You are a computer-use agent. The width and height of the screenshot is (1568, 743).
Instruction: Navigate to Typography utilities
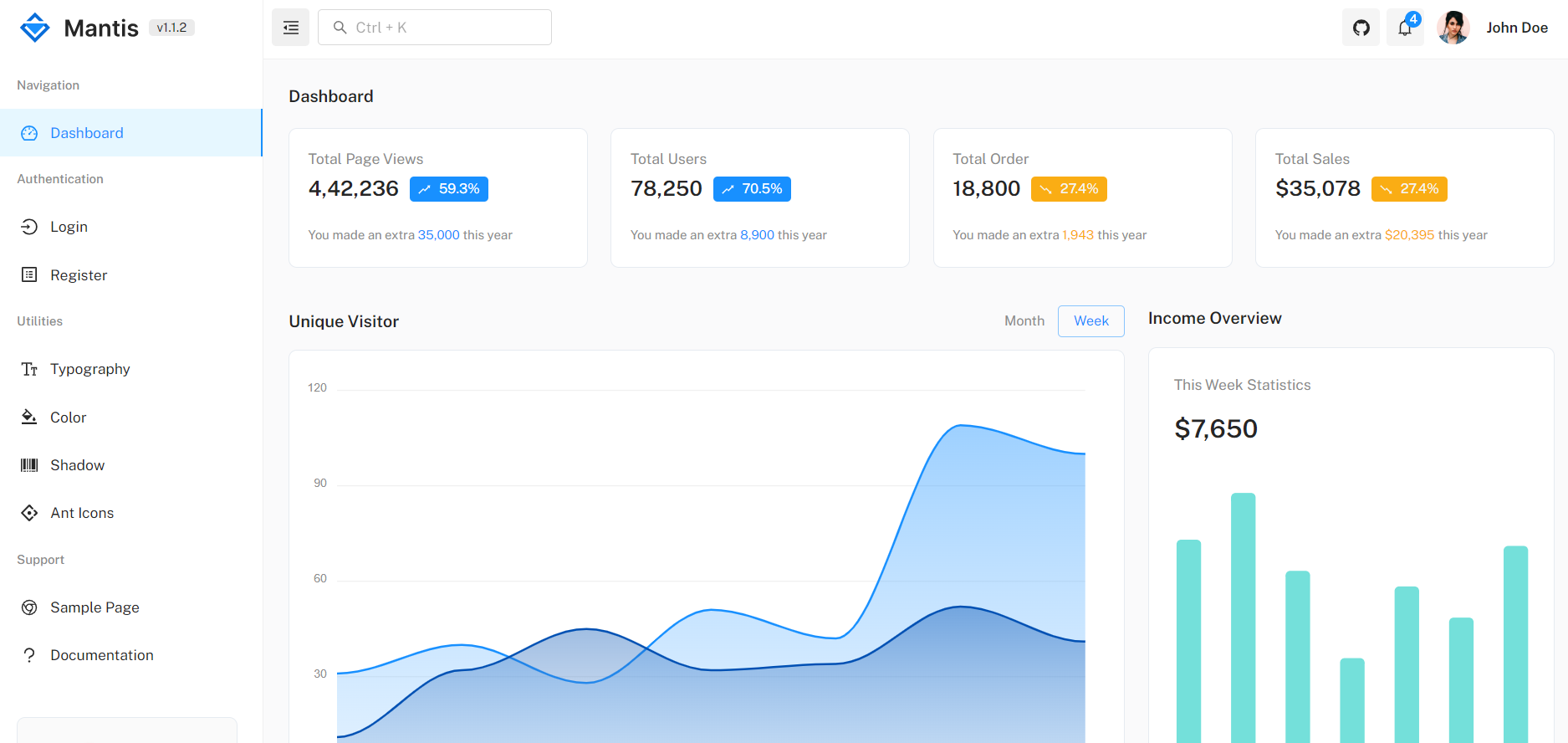pyautogui.click(x=131, y=369)
